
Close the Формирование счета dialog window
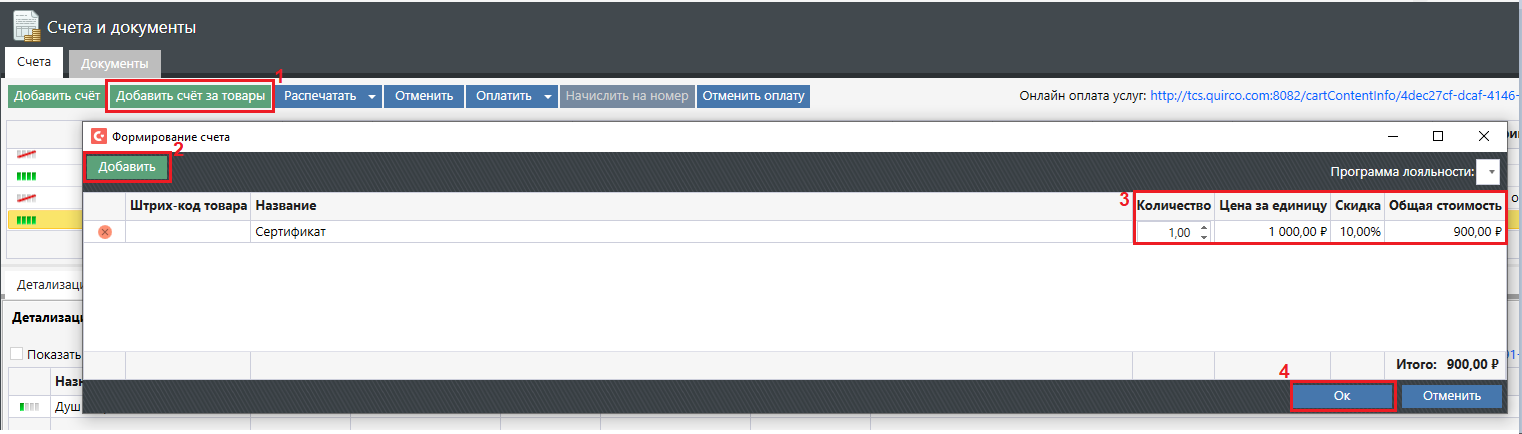pyautogui.click(x=1483, y=136)
